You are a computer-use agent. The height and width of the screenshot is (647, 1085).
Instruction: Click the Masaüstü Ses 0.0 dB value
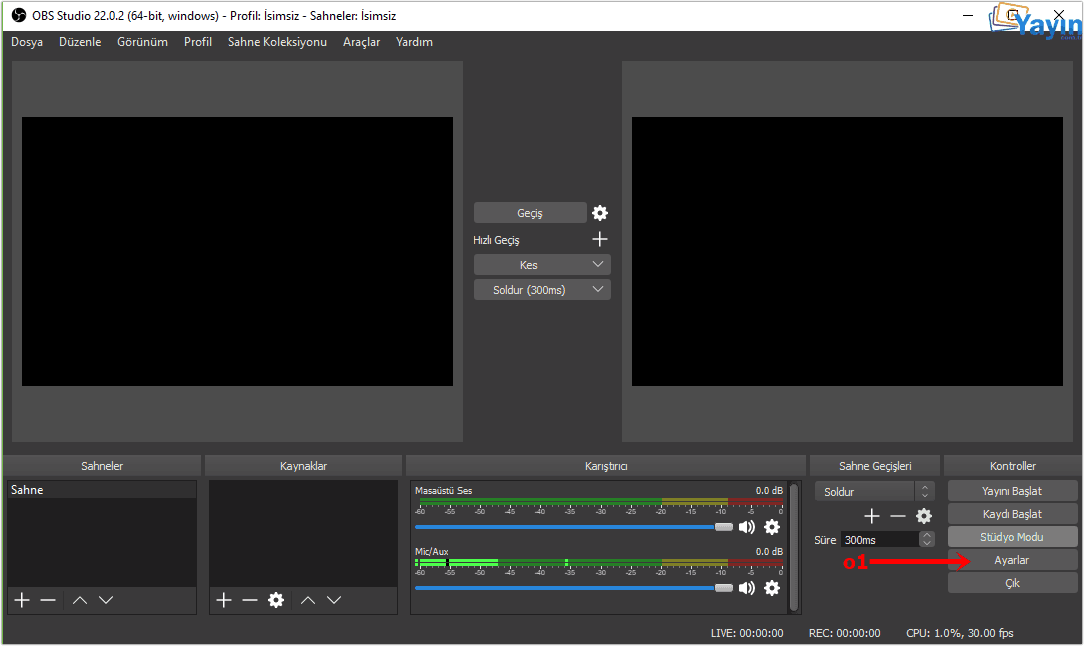click(x=769, y=491)
